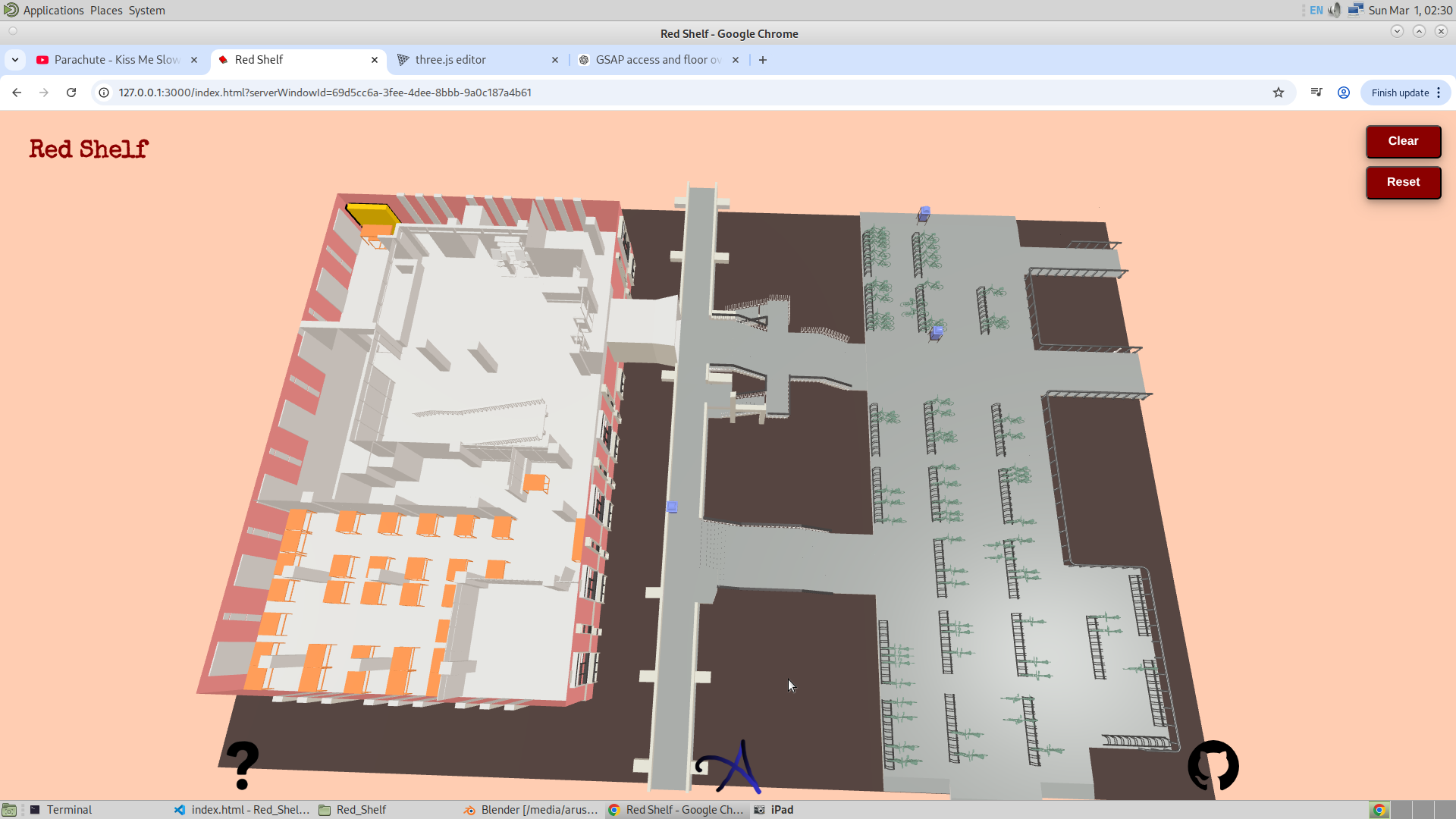The image size is (1456, 819).
Task: Open the global media controls in the toolbar
Action: pos(1316,92)
